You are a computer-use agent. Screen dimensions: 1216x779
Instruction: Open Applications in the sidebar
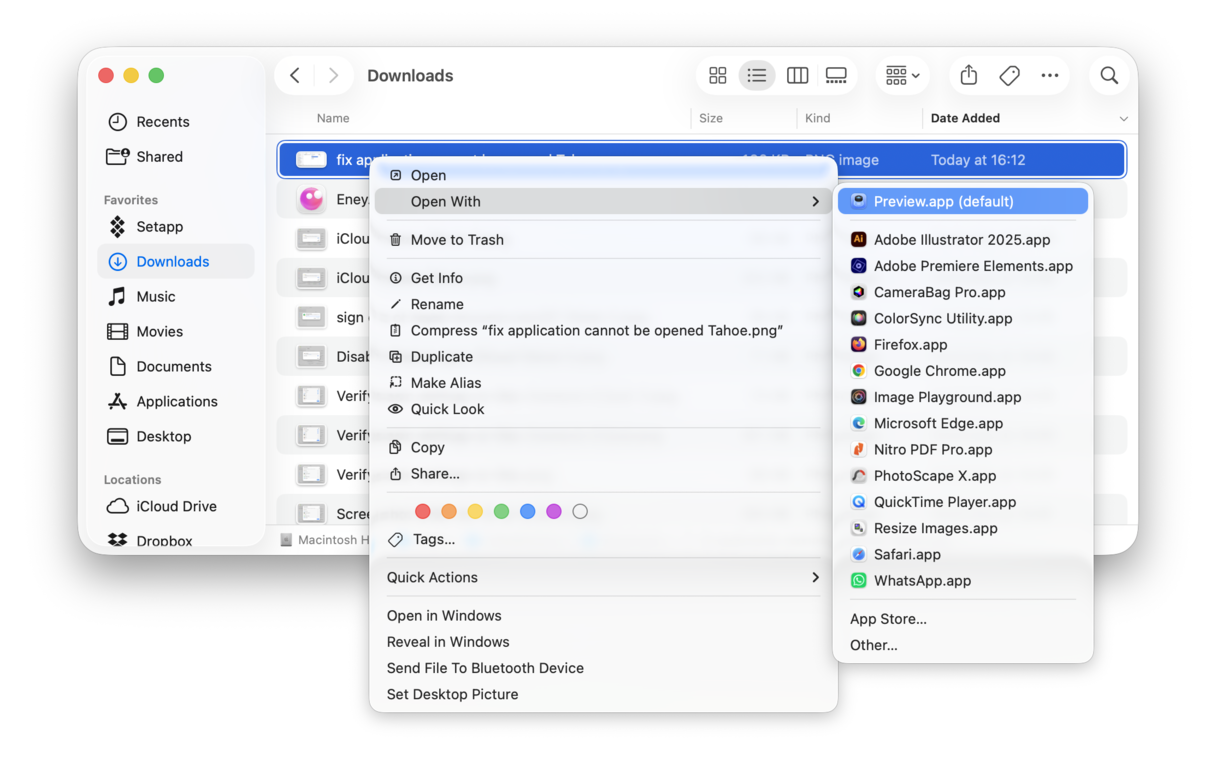[x=176, y=401]
